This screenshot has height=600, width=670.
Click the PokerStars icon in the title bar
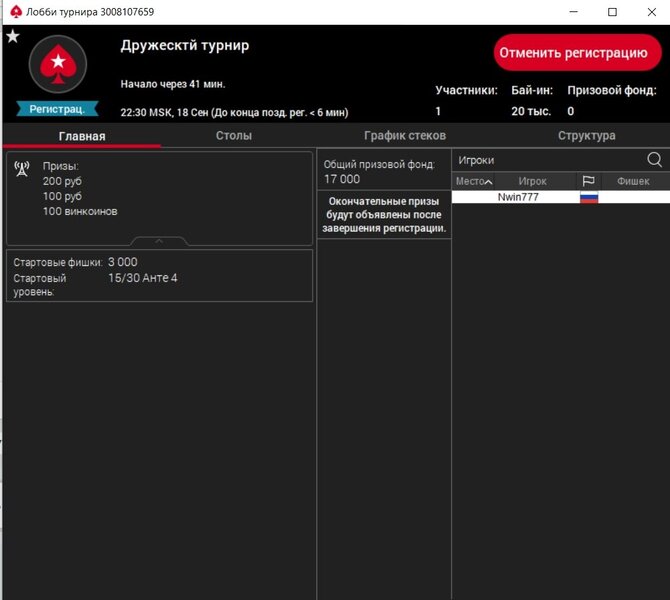[14, 12]
